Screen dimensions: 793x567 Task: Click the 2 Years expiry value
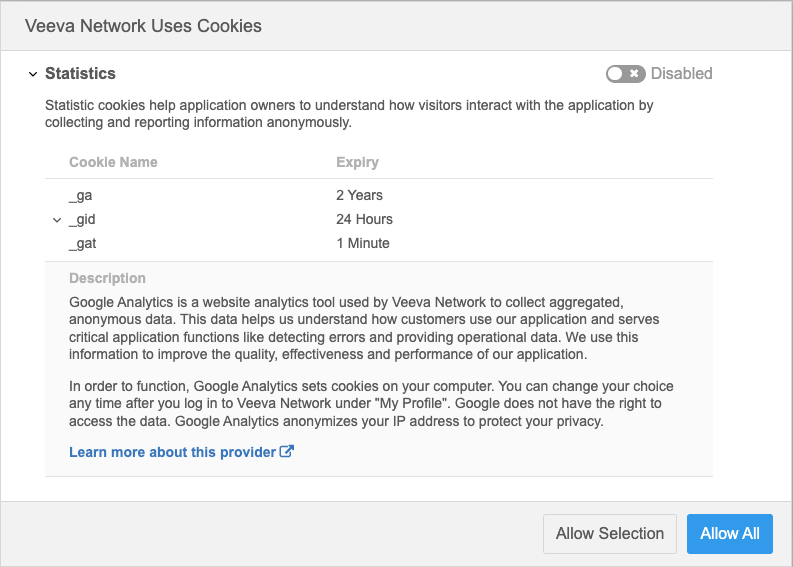point(359,195)
